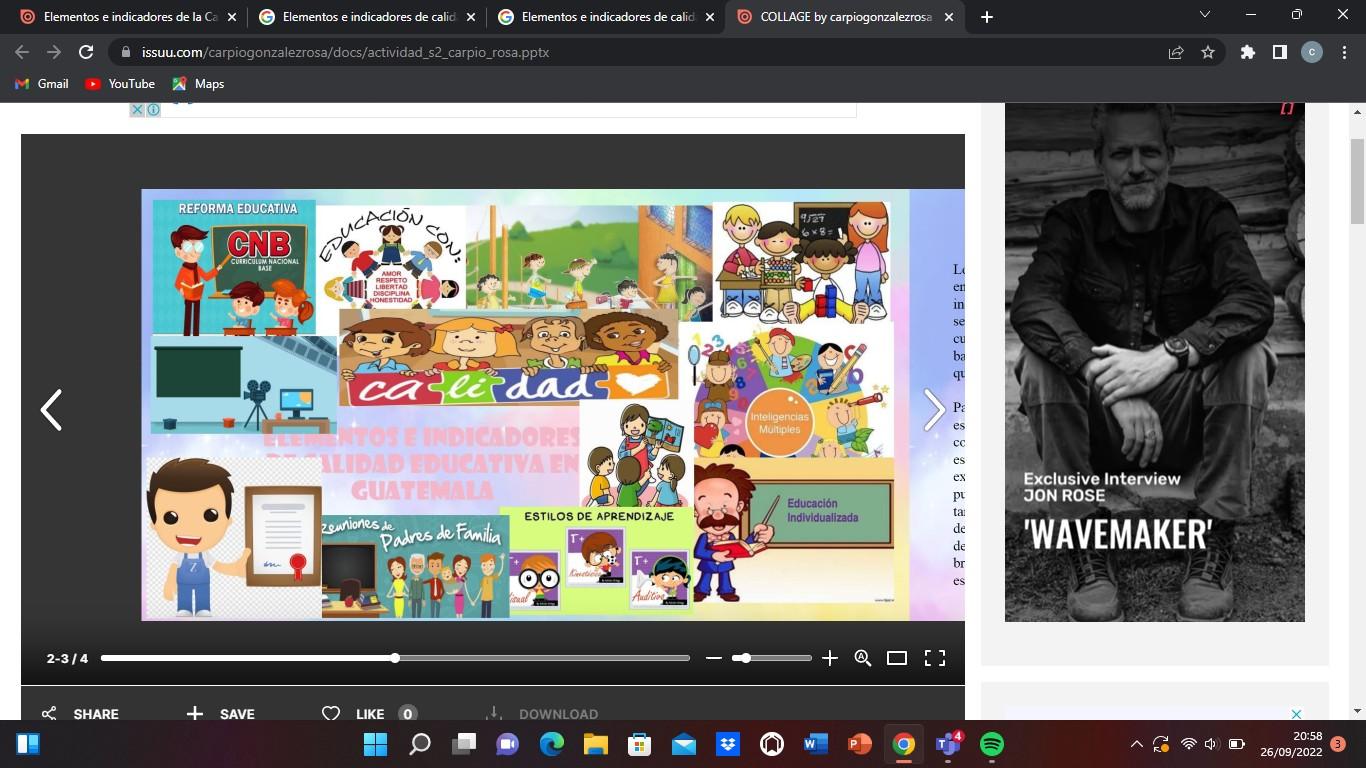
Task: Close the top banner ad
Action: coord(138,109)
